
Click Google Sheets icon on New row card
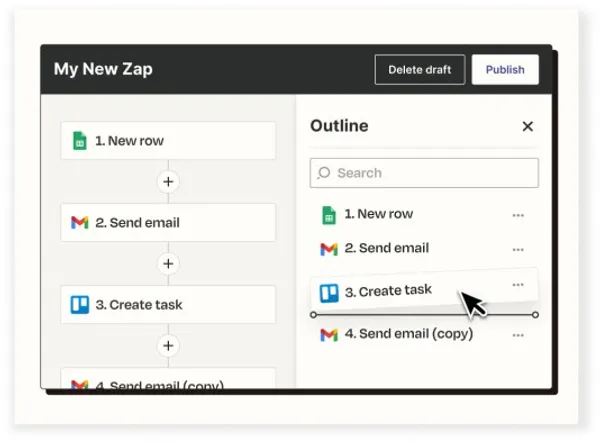pos(80,140)
